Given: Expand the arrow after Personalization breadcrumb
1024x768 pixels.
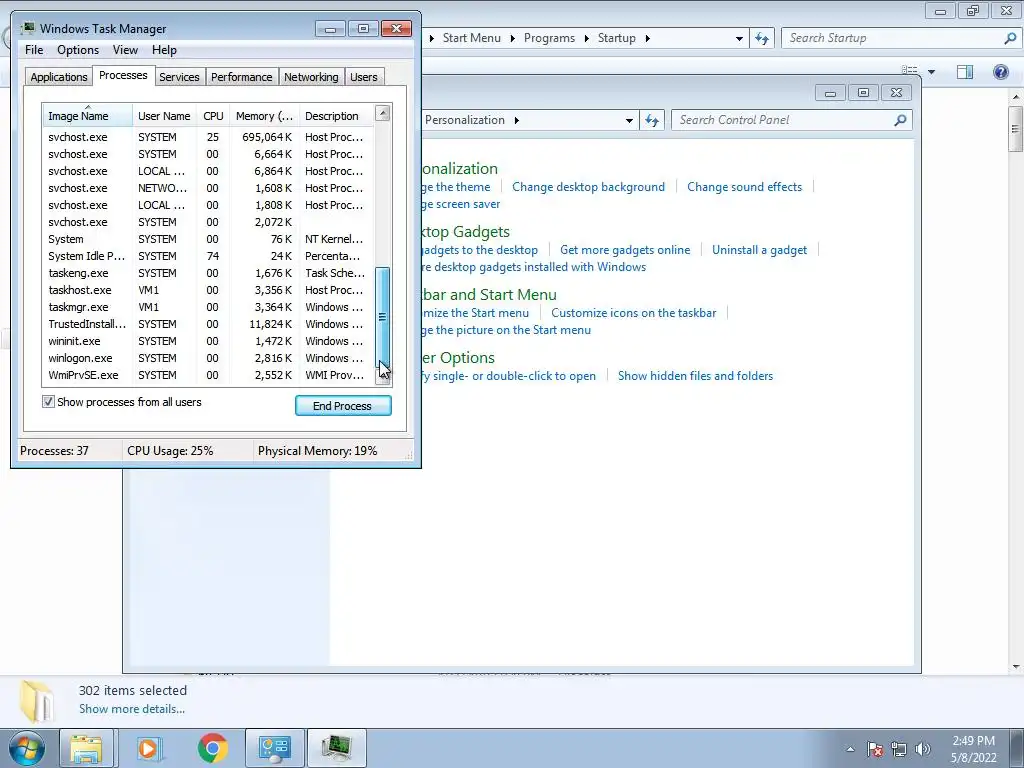Looking at the screenshot, I should coord(517,120).
